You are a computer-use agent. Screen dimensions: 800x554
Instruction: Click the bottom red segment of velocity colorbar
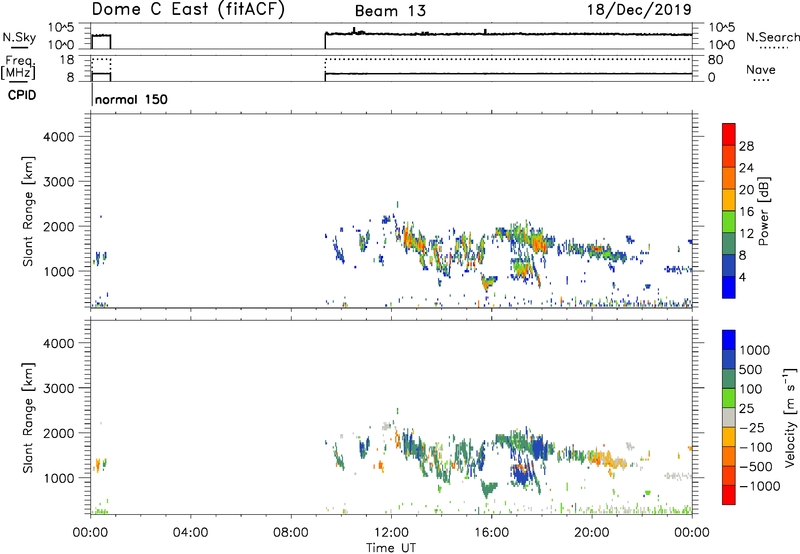729,495
